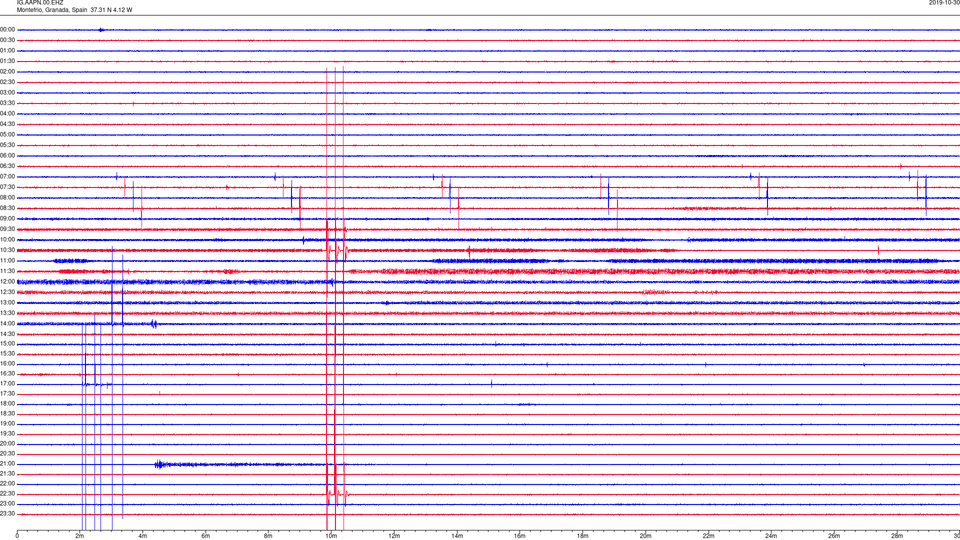The height and width of the screenshot is (540, 960).
Task: Pick the 12m minute axis label
Action: [394, 536]
